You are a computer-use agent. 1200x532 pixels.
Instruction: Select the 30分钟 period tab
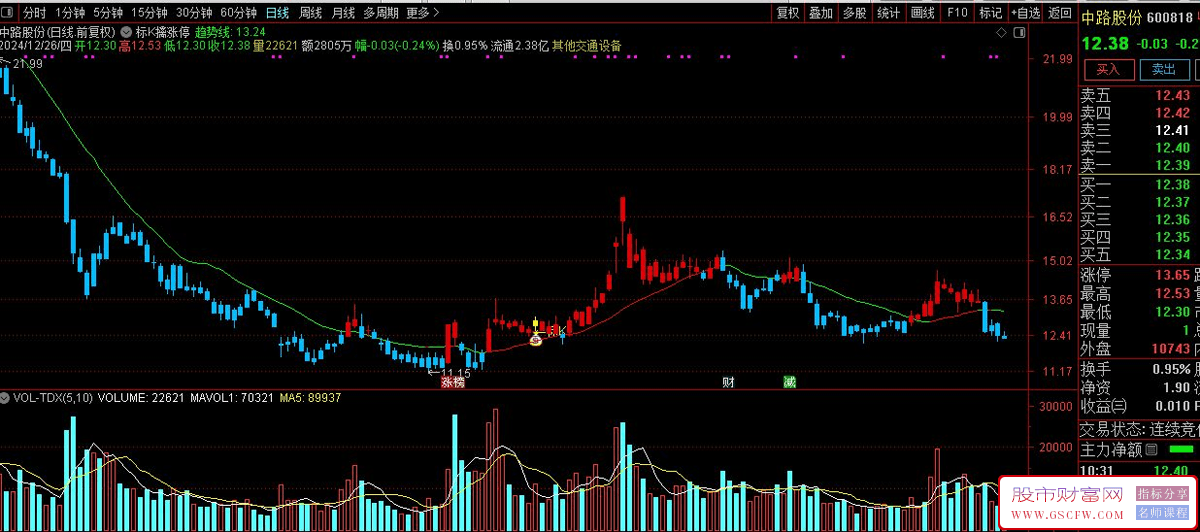click(193, 13)
